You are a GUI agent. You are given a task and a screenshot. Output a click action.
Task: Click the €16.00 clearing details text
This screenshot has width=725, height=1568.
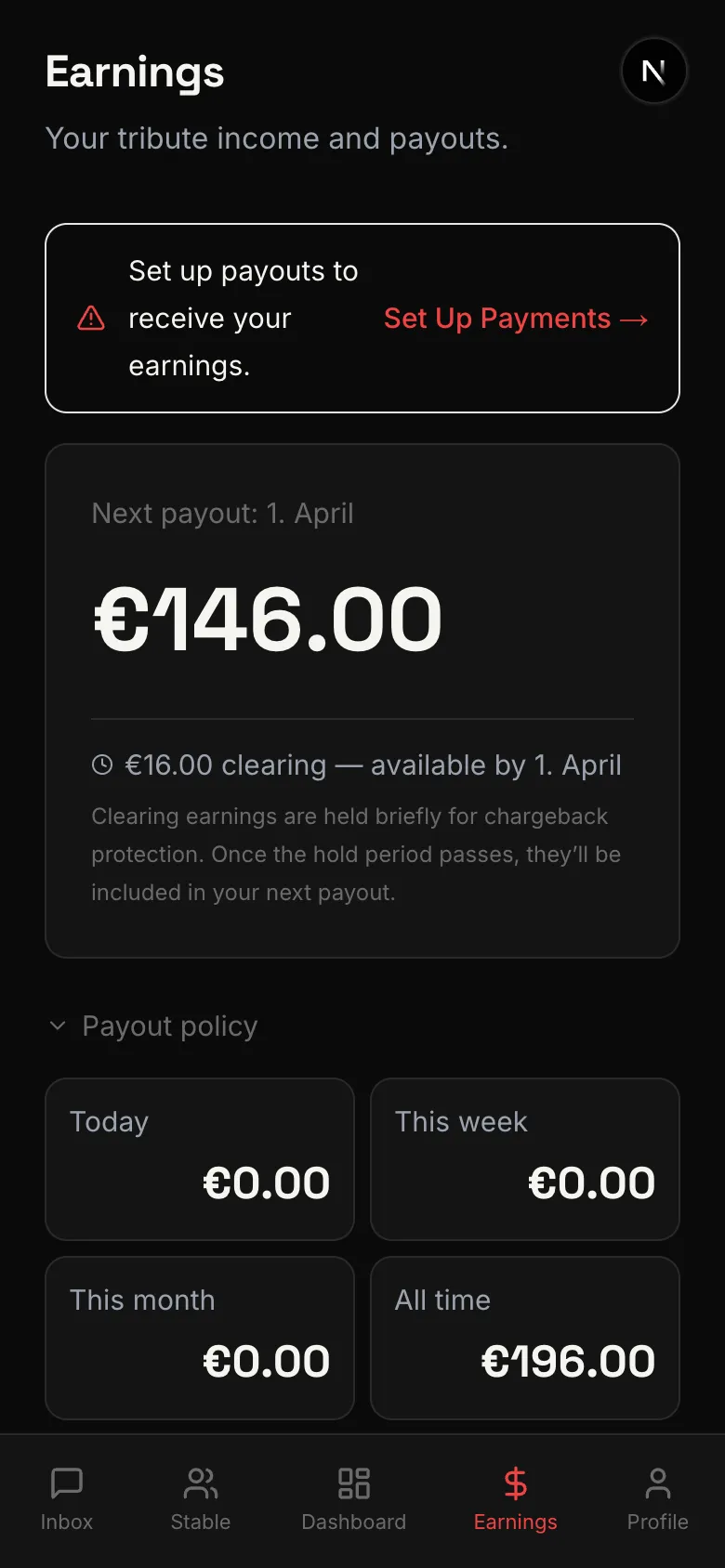pyautogui.click(x=373, y=764)
